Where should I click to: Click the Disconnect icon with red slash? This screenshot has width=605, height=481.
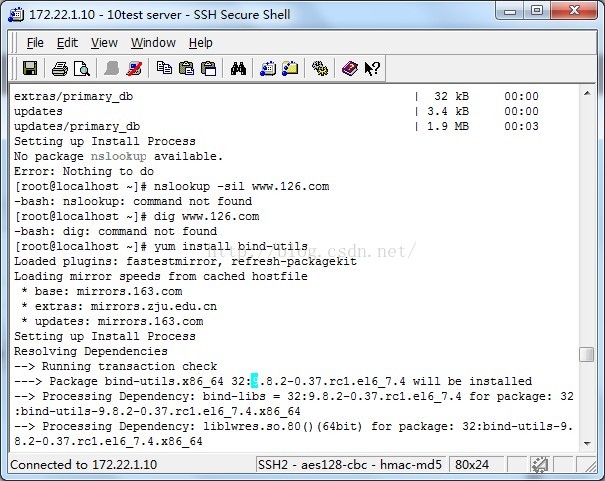coord(134,69)
